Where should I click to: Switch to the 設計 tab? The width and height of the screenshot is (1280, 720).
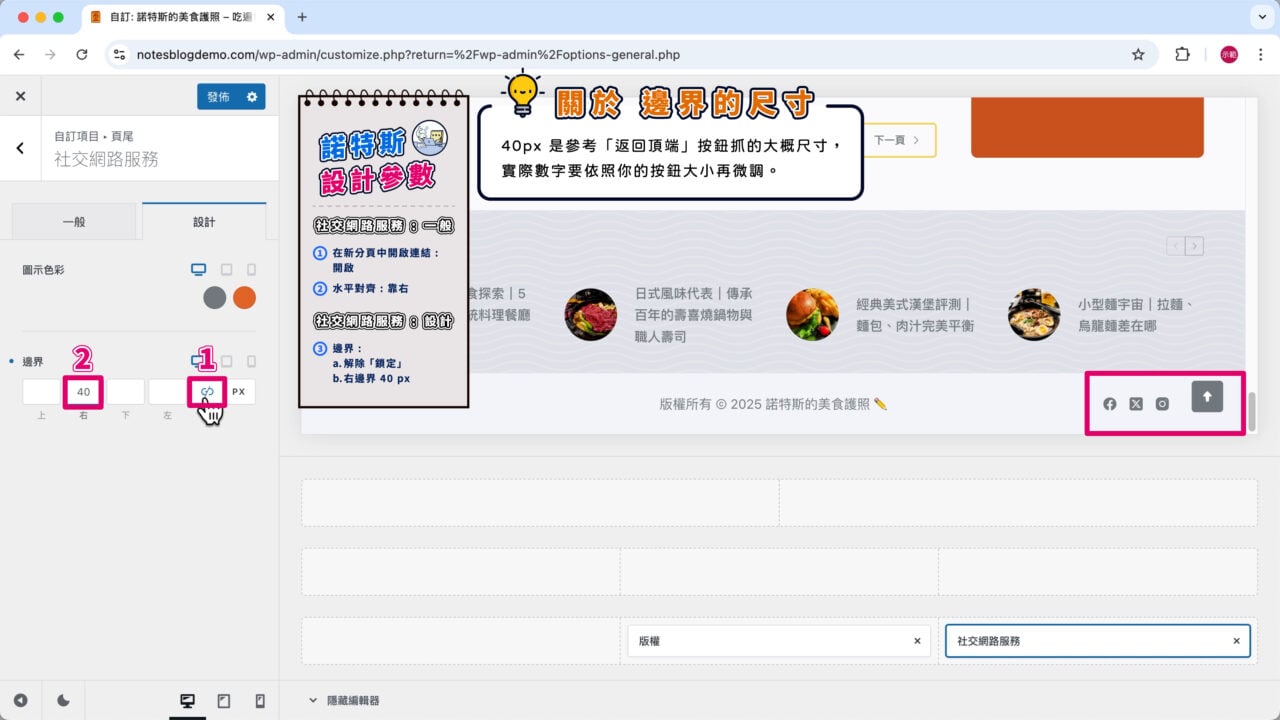203,221
